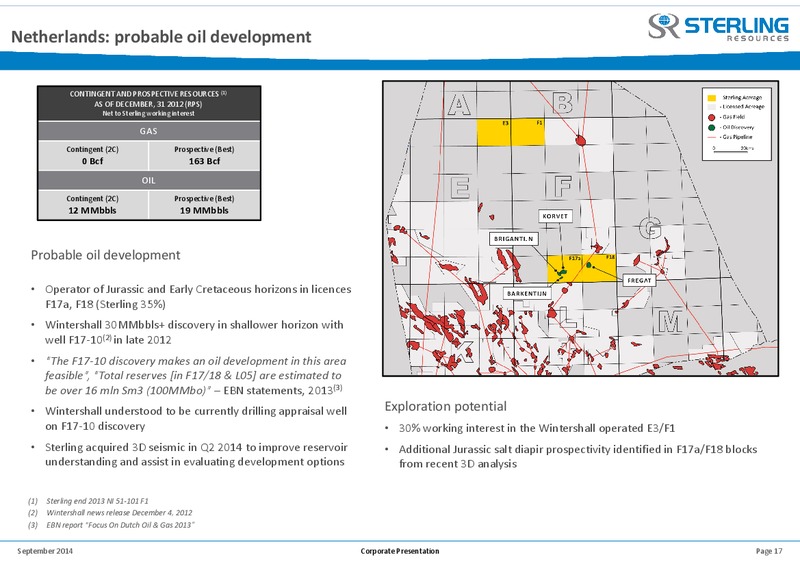
Task: Click the yellow Sterling Acreage legend swatch
Action: (712, 97)
